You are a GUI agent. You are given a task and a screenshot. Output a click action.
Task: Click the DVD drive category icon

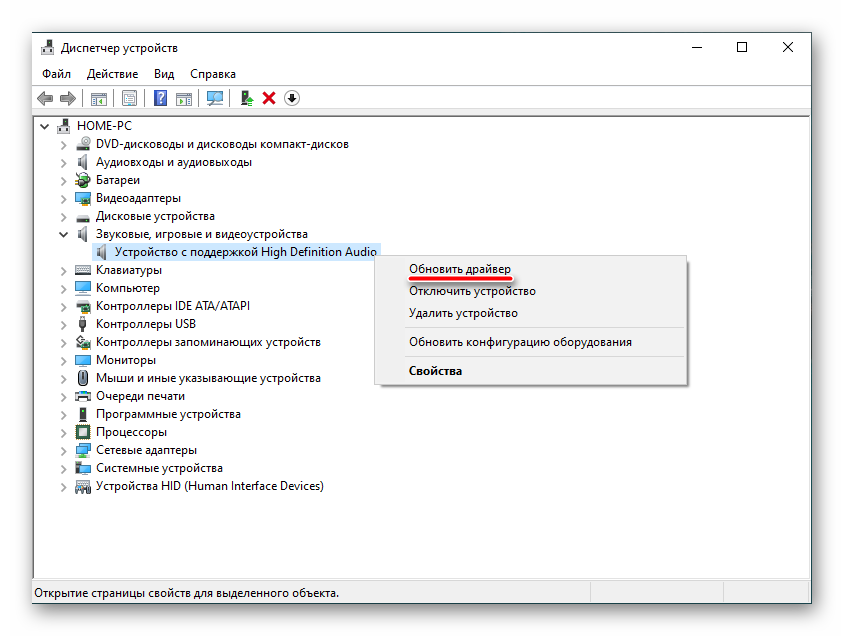(83, 144)
